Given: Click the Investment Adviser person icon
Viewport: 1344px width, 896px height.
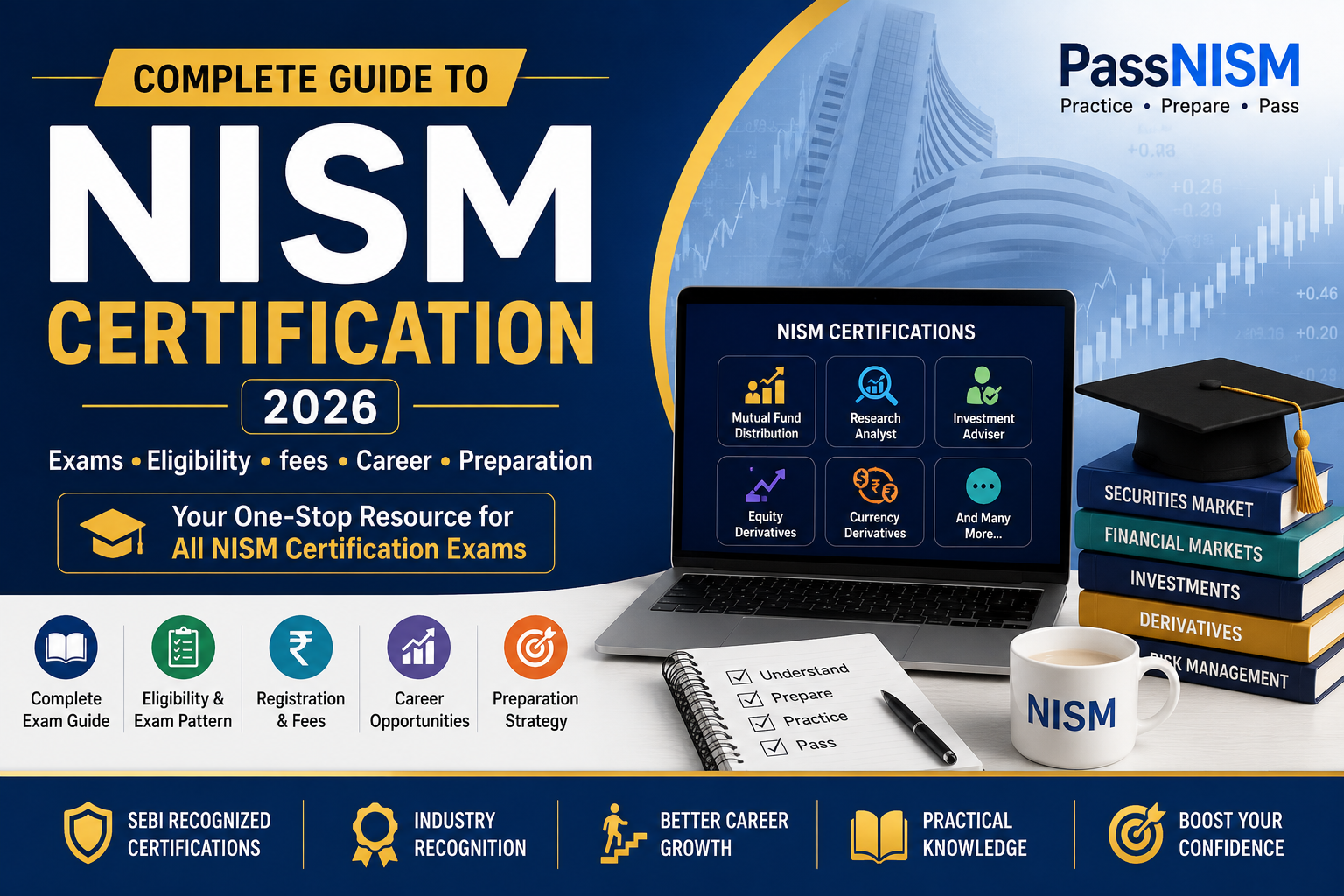Looking at the screenshot, I should click(983, 386).
